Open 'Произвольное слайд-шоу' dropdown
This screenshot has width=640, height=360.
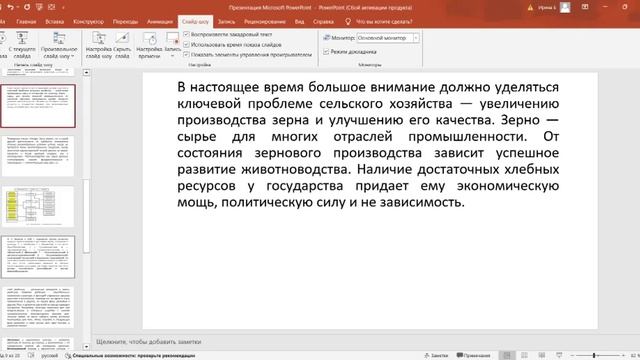tap(59, 45)
